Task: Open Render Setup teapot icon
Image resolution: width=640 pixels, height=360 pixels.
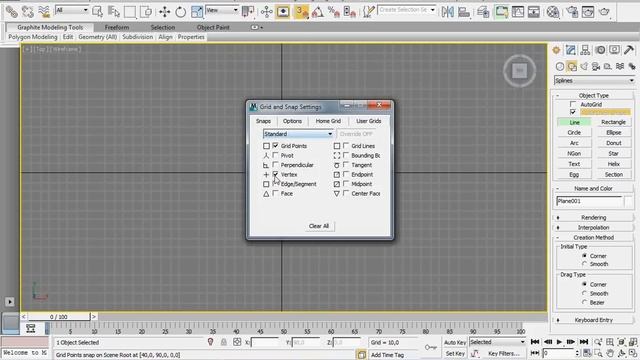Action: [572, 12]
